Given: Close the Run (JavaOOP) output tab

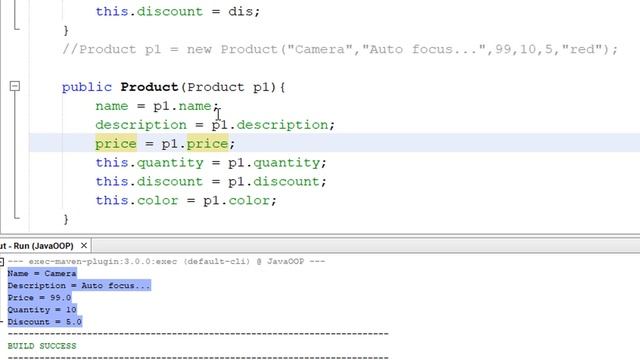Looking at the screenshot, I should [84, 246].
